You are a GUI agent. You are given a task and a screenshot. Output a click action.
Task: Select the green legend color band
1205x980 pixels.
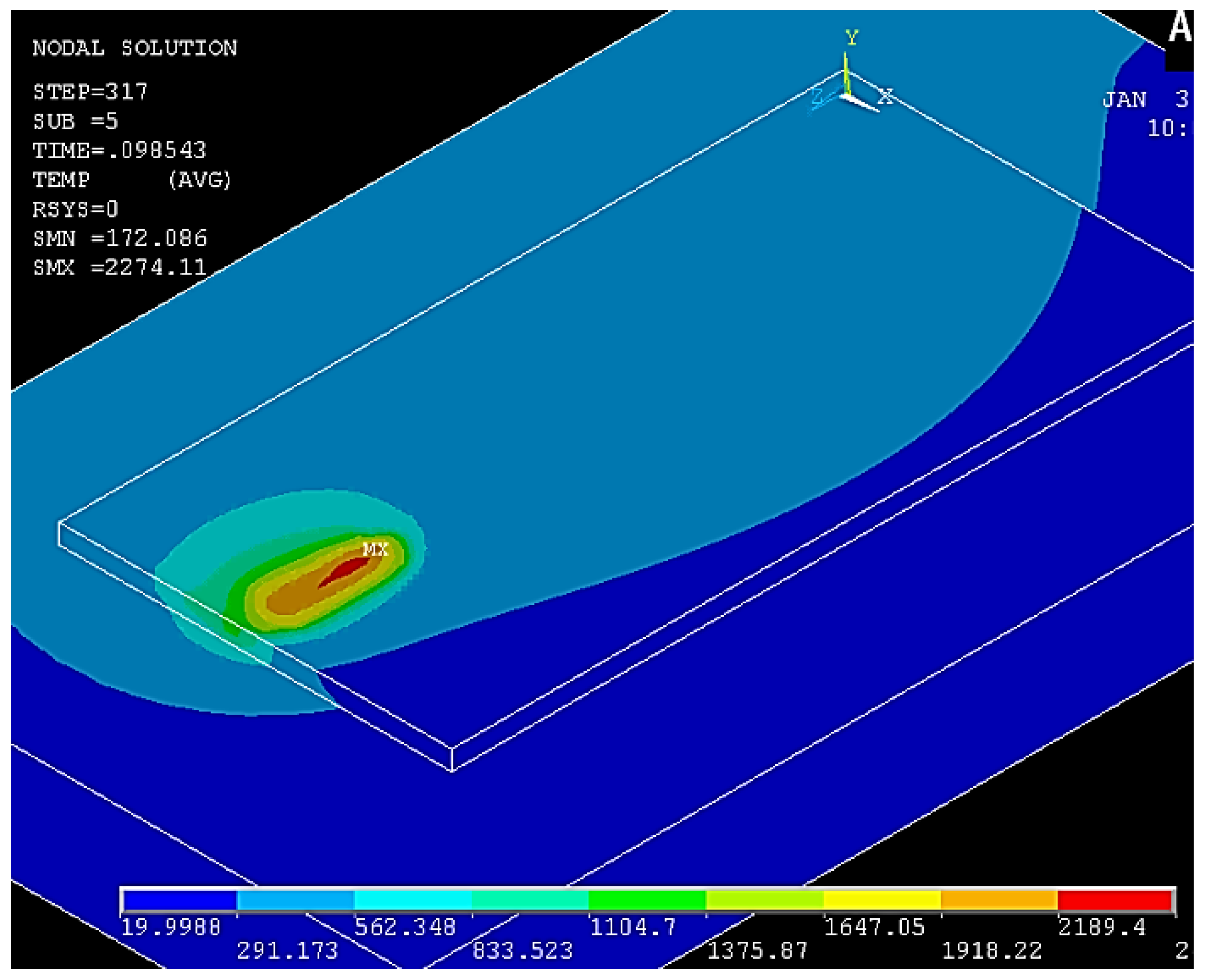[x=647, y=901]
